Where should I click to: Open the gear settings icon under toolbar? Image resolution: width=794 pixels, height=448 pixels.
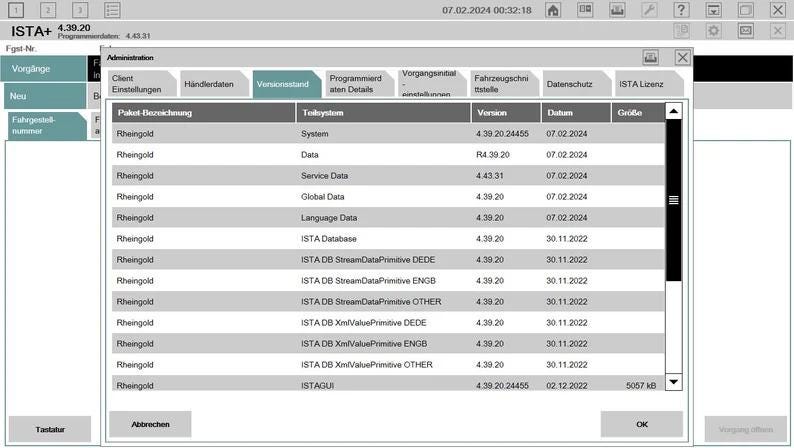pos(713,31)
